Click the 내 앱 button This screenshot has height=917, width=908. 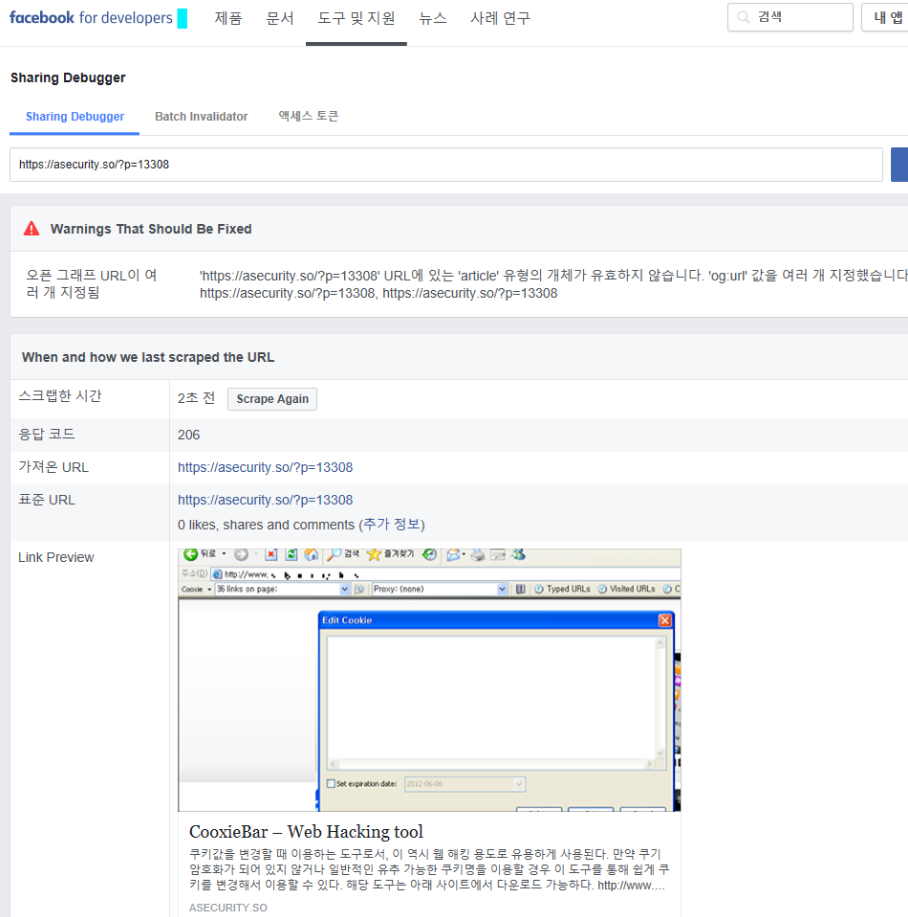point(886,18)
